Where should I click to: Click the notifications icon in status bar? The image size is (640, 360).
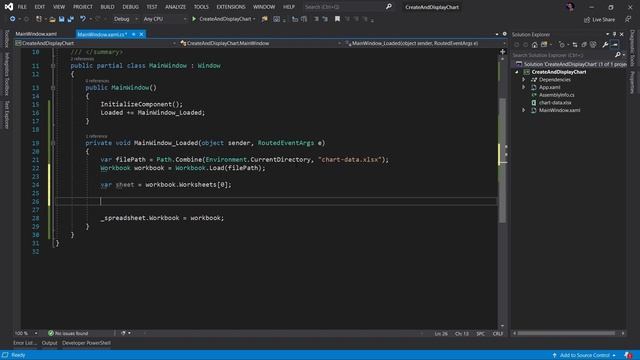pos(628,355)
